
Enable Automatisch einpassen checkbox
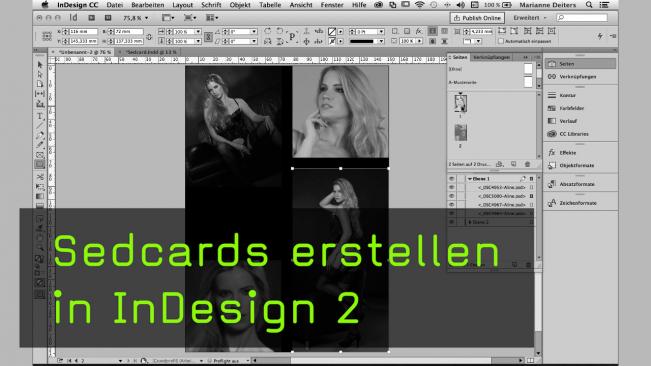[501, 41]
